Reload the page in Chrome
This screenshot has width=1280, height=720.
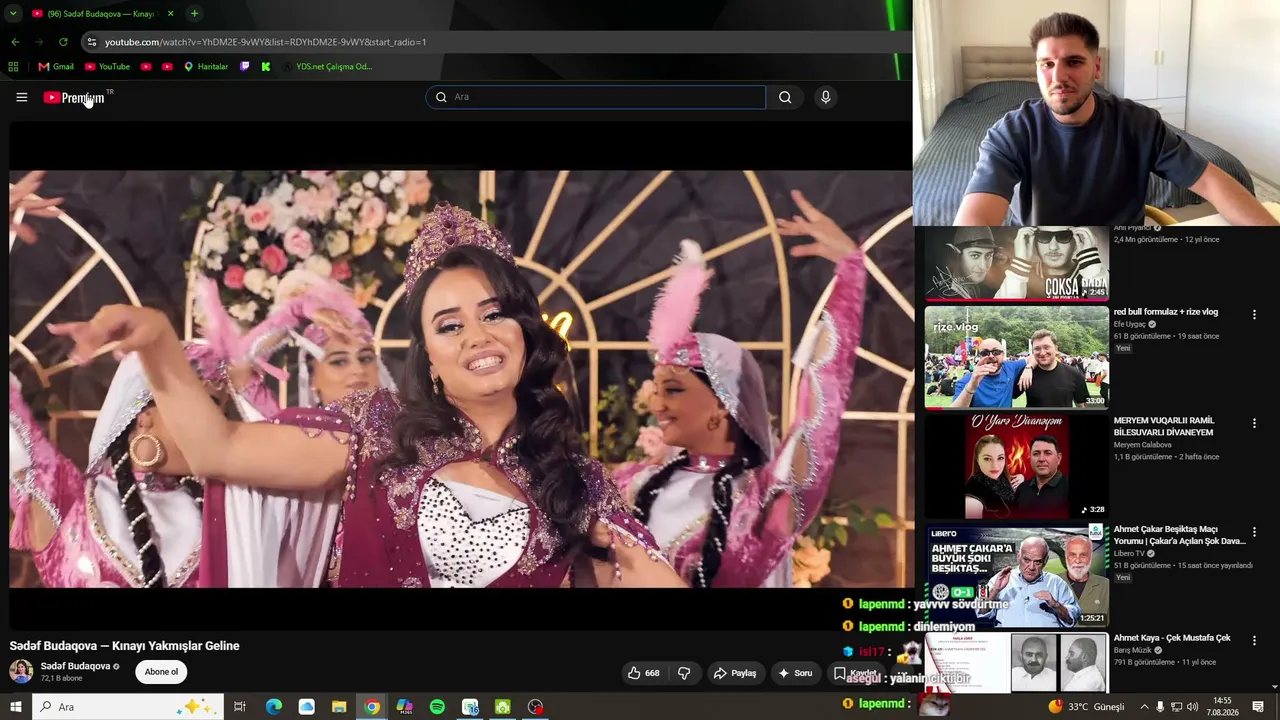(x=63, y=42)
